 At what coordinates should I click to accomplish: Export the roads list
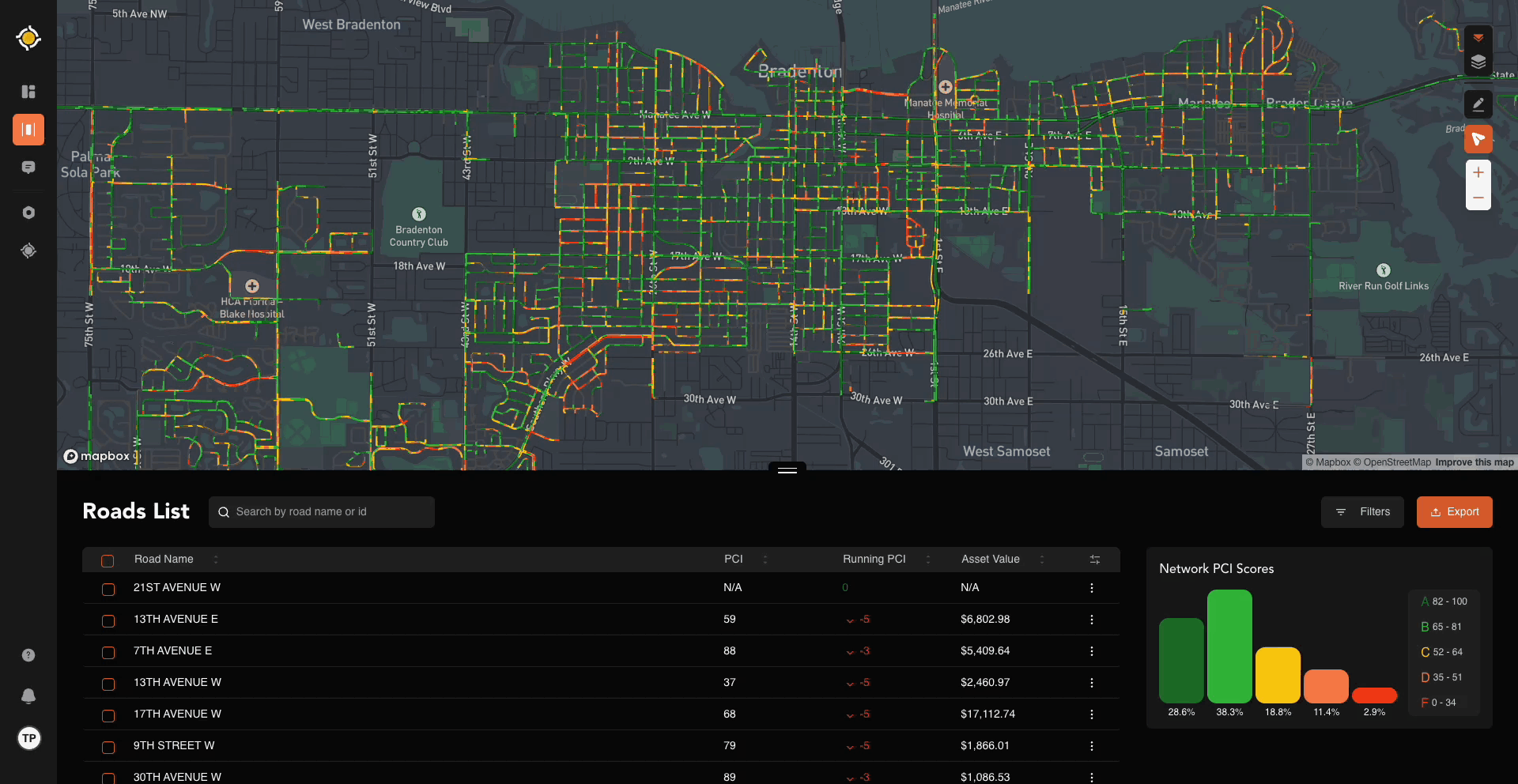1454,511
